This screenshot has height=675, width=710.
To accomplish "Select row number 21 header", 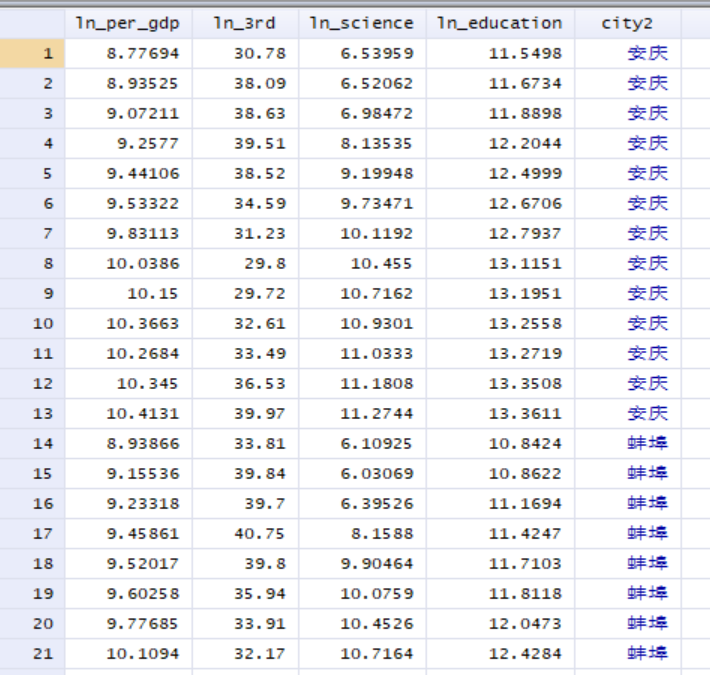I will click(32, 653).
